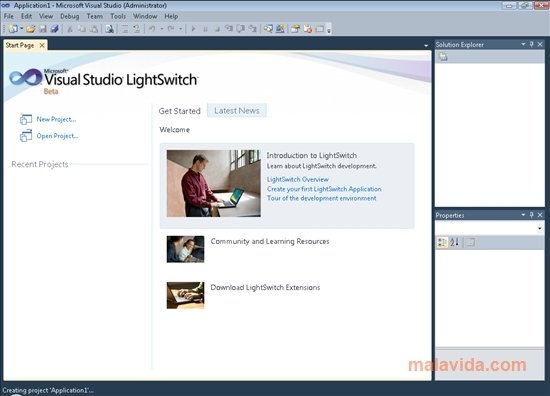The image size is (550, 396).
Task: Click the Open Project... link
Action: pos(58,136)
